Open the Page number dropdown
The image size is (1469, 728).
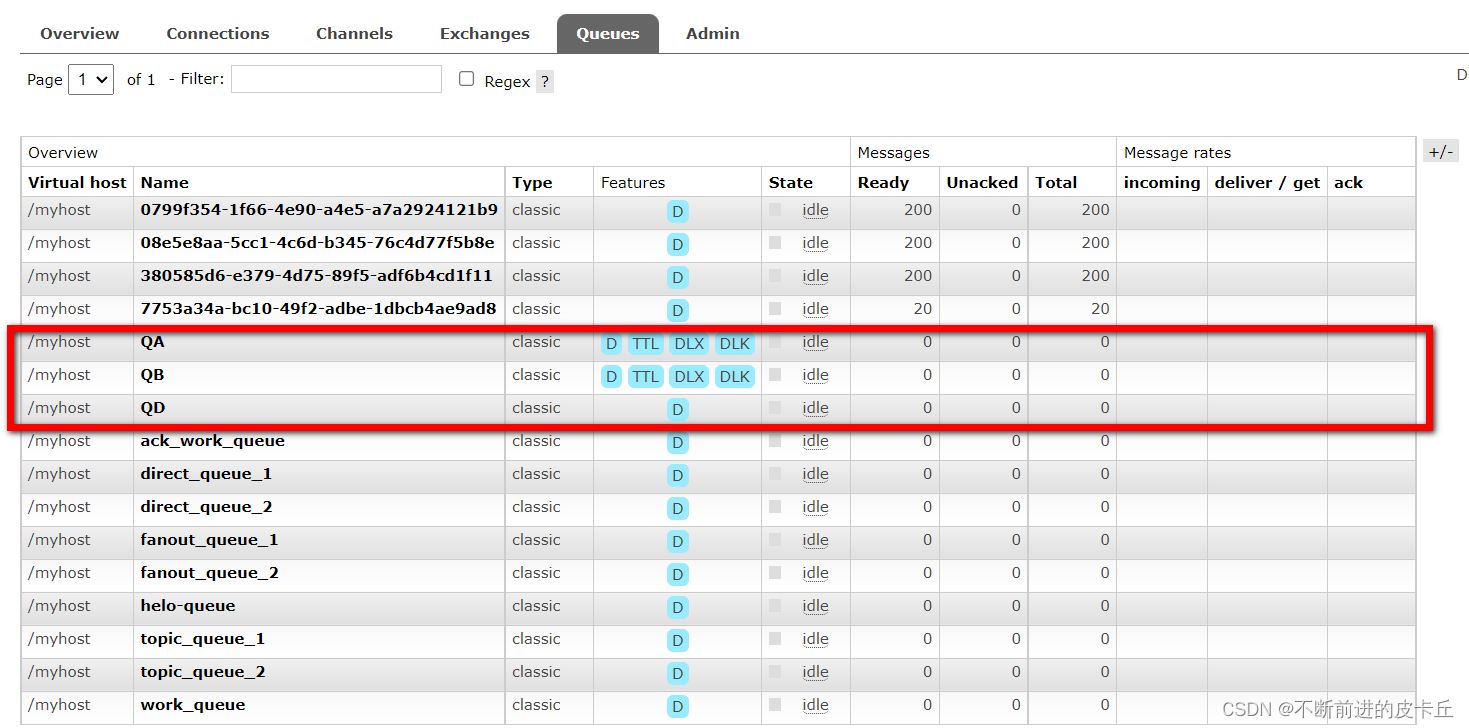(x=91, y=80)
